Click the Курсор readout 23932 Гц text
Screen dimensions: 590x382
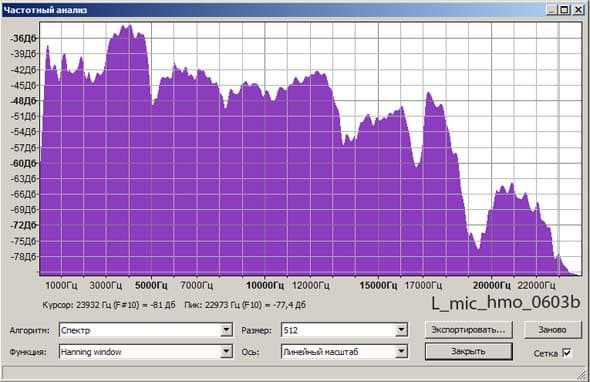point(109,304)
